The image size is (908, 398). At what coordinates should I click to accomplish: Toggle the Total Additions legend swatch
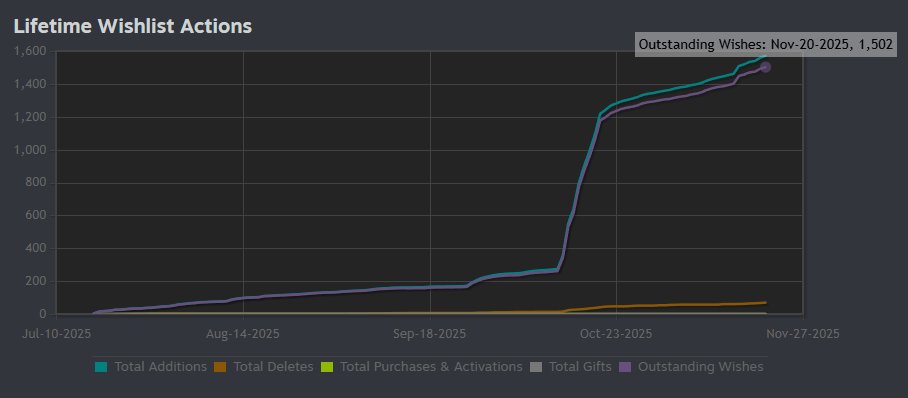[x=101, y=367]
